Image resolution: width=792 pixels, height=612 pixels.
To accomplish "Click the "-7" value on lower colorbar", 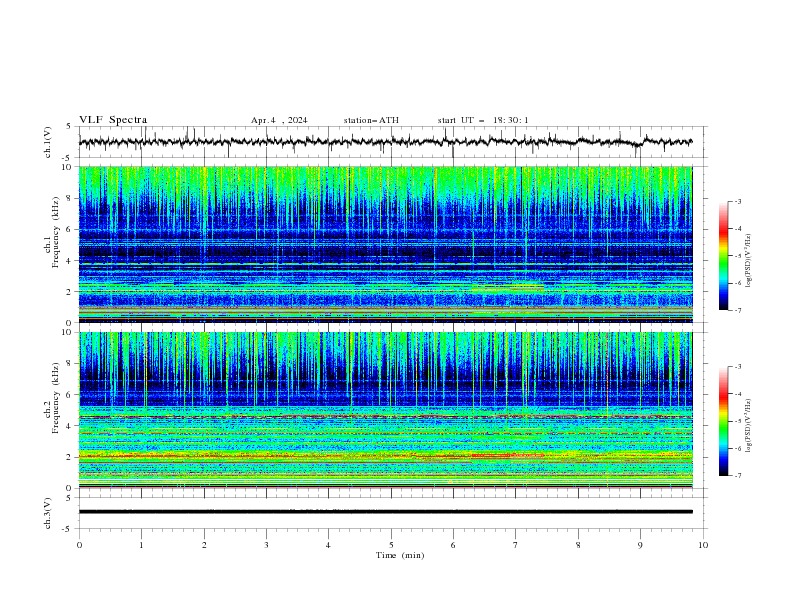I will (x=737, y=475).
